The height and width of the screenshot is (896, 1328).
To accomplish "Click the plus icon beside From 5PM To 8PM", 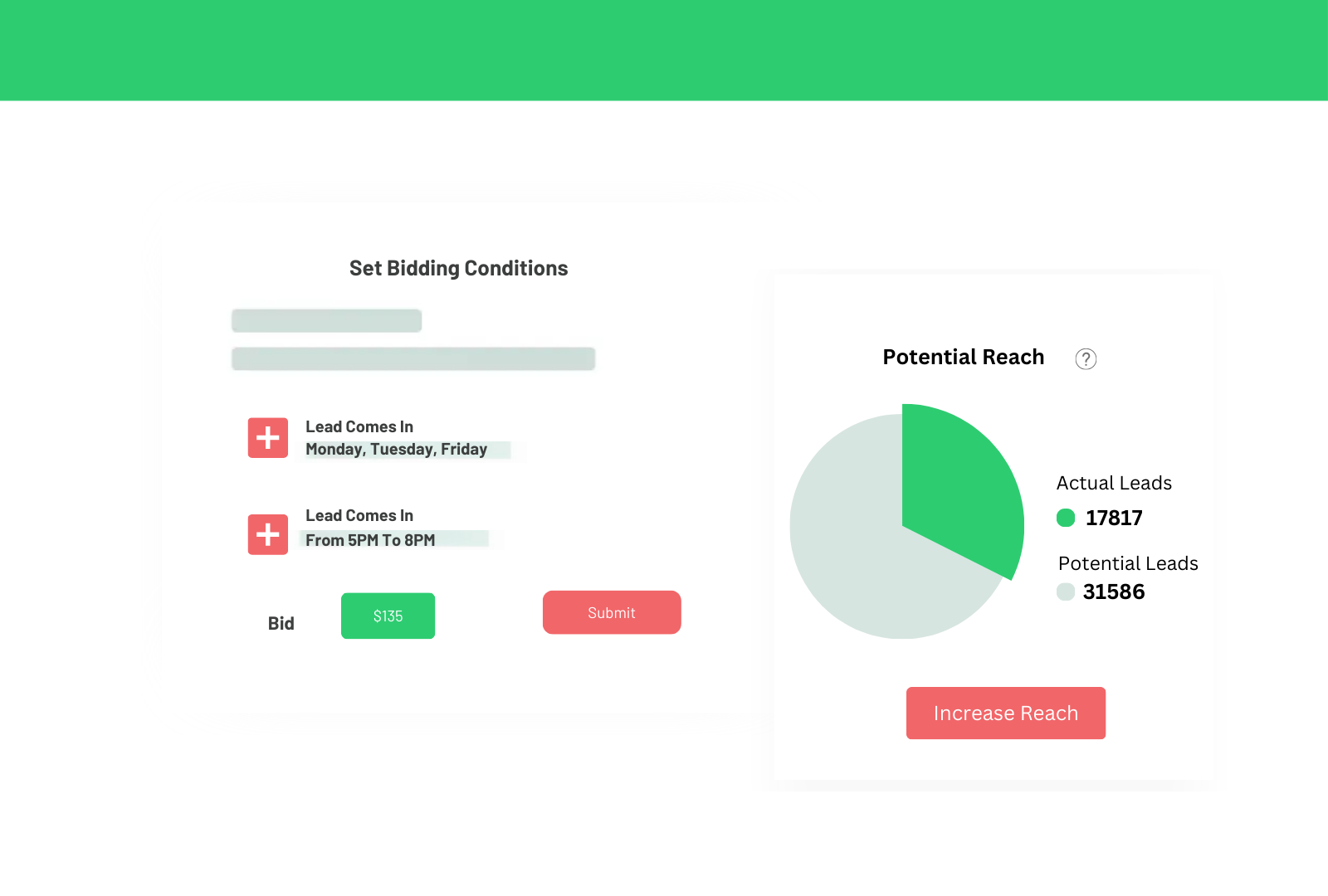I will click(267, 534).
